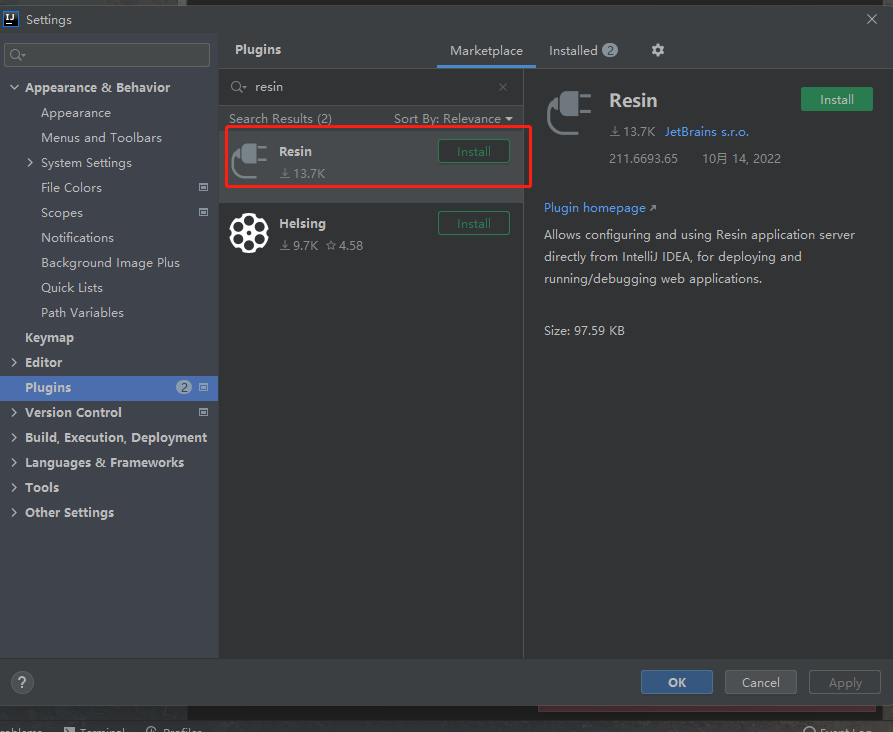Click the JetBrains s.r.o. vendor link
This screenshot has width=893, height=732.
click(706, 132)
